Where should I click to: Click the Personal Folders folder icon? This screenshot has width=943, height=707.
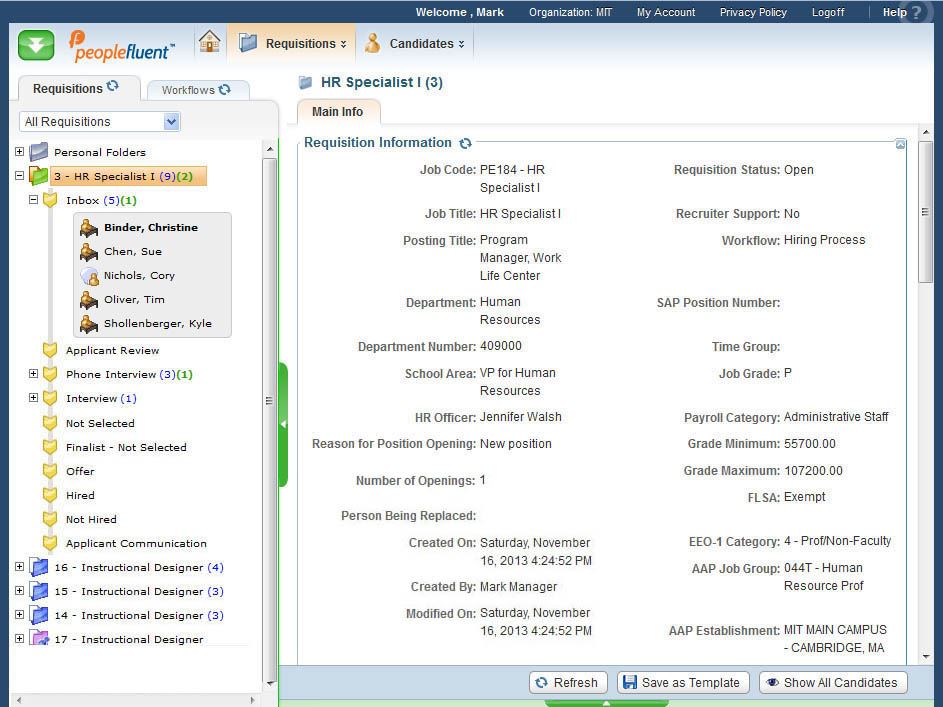coord(39,152)
